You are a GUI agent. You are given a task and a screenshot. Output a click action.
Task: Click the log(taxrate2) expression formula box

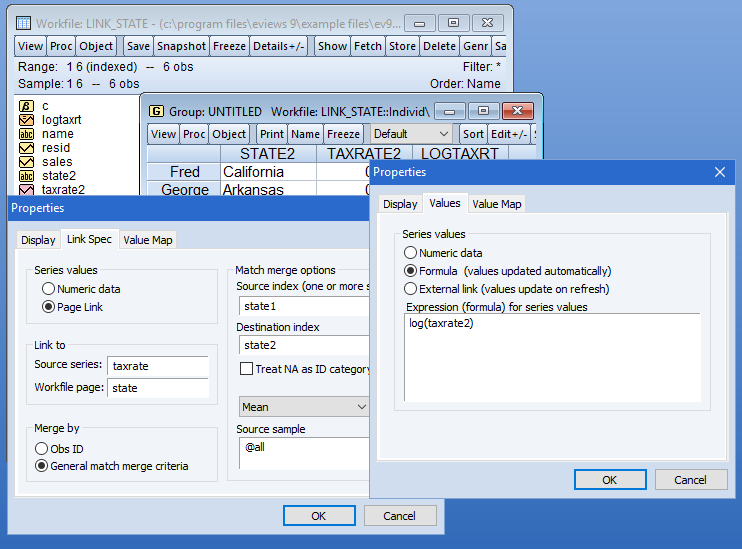(x=551, y=356)
